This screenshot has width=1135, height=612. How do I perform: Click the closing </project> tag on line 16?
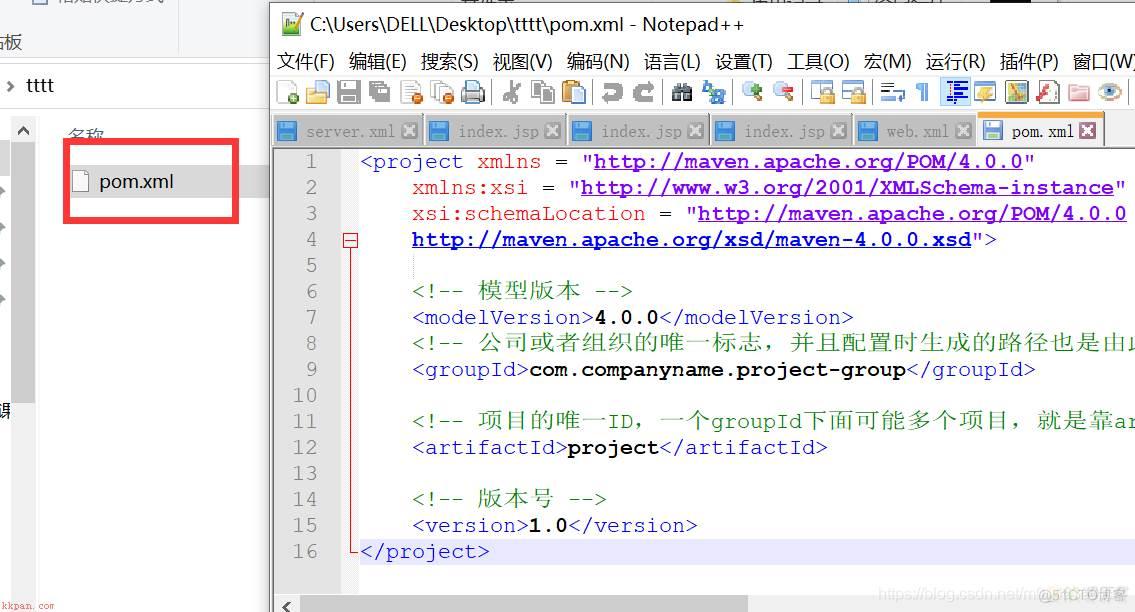point(425,552)
